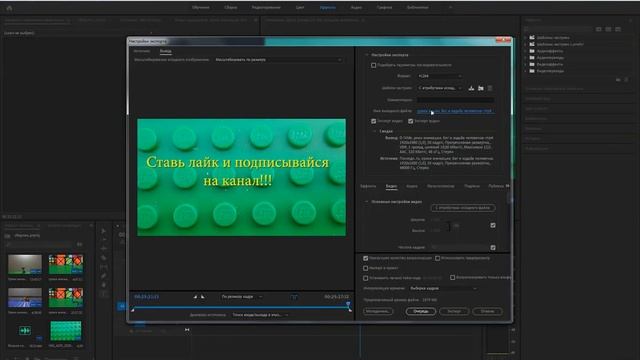Click the Export button
Viewport: 640px width, 360px height.
click(x=454, y=311)
